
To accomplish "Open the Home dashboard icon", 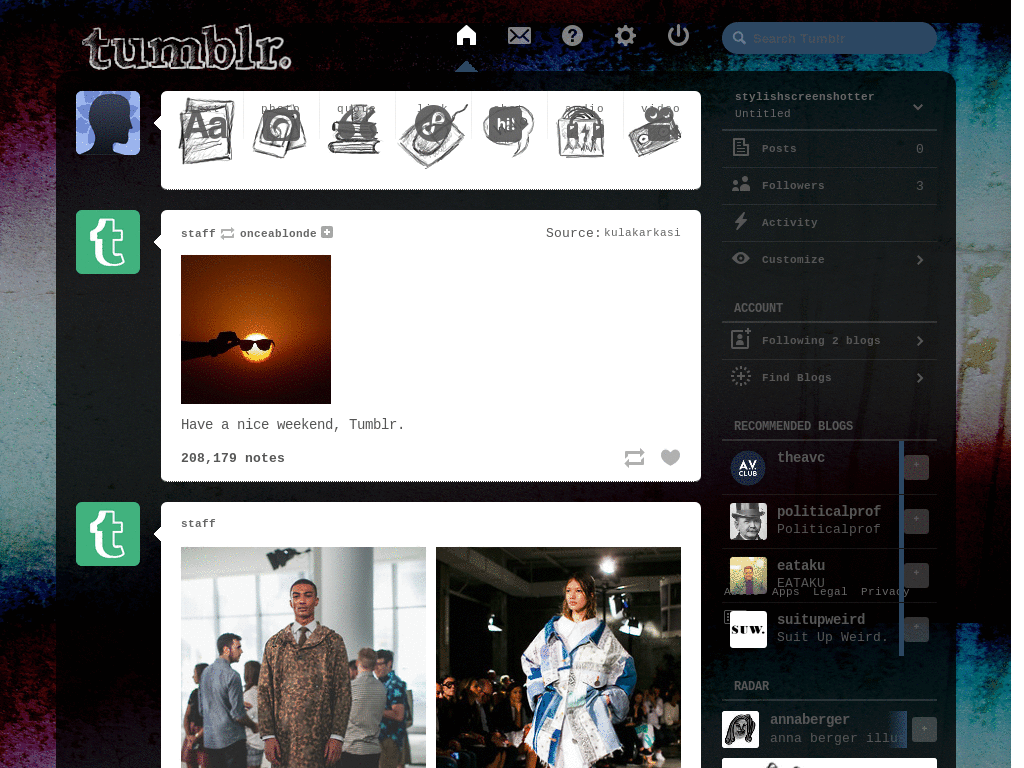I will click(x=466, y=35).
